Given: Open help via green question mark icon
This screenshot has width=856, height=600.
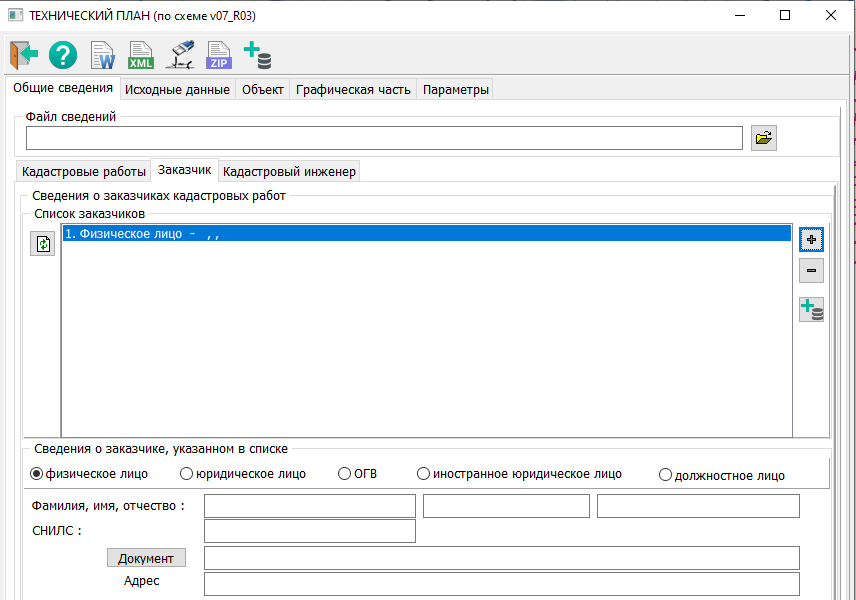Looking at the screenshot, I should pyautogui.click(x=63, y=54).
